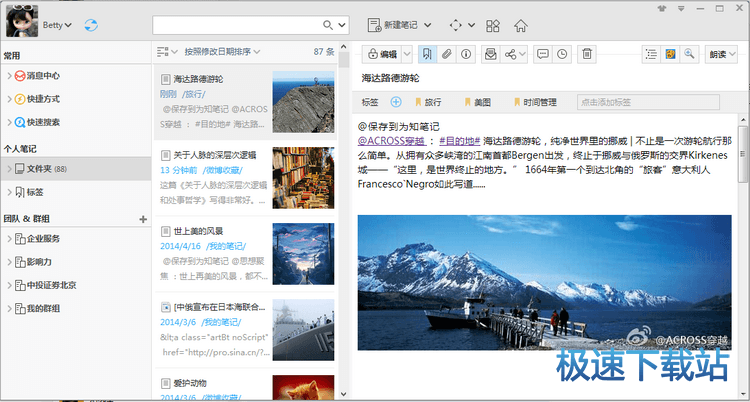Select the 时间管理 tag
750x402 pixels.
[535, 102]
